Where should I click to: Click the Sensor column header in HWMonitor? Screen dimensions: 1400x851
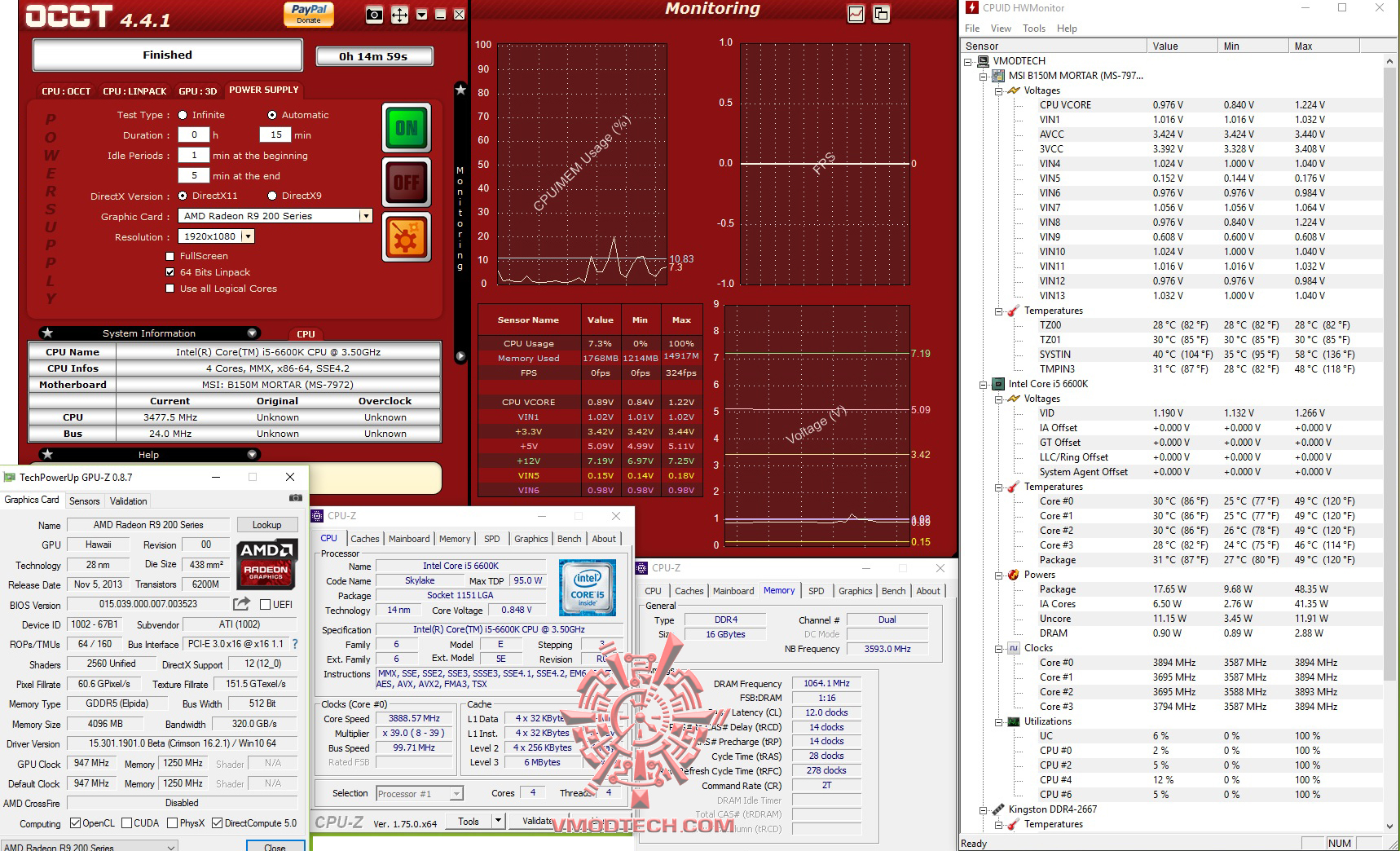[1054, 46]
